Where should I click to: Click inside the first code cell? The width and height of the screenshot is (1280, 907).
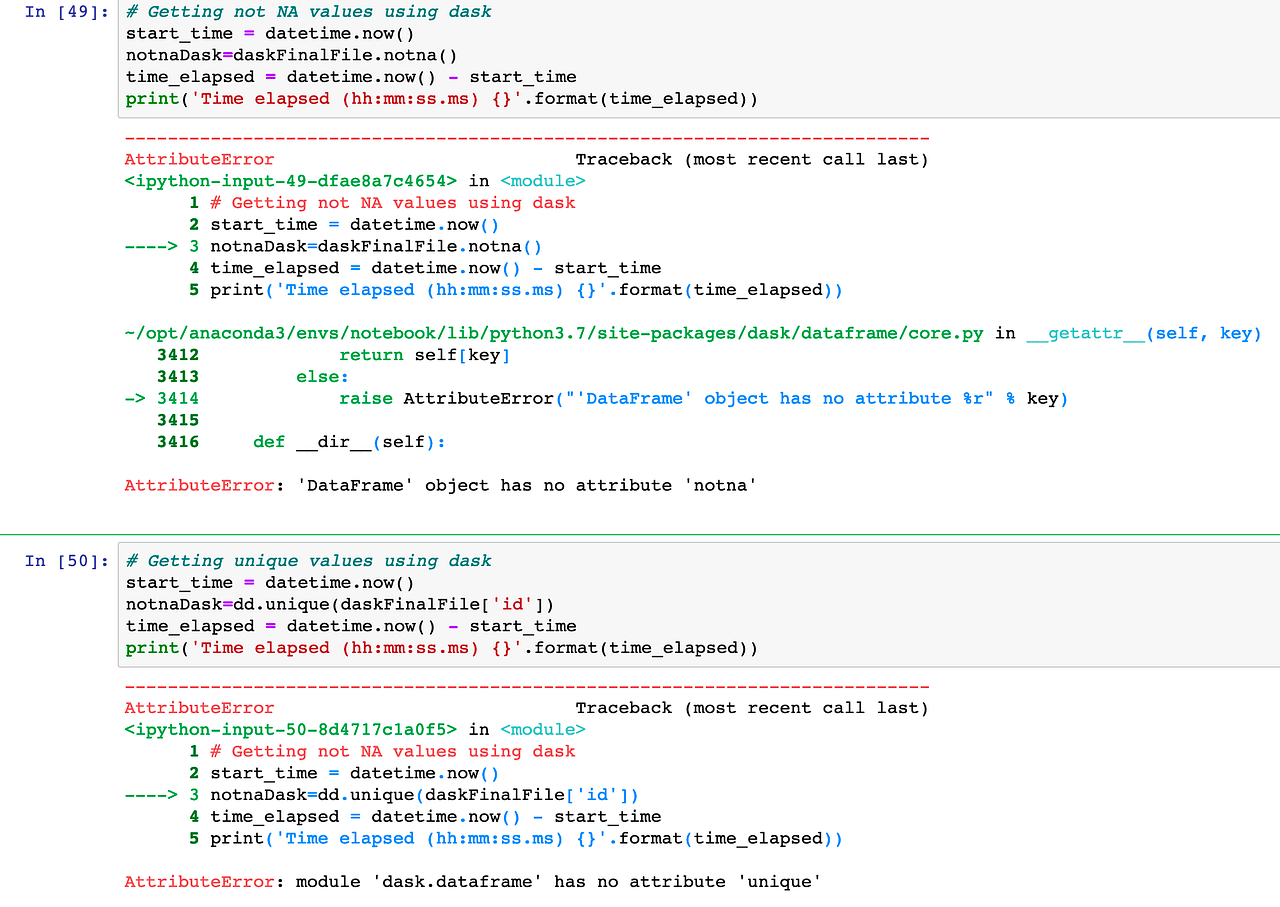point(400,55)
